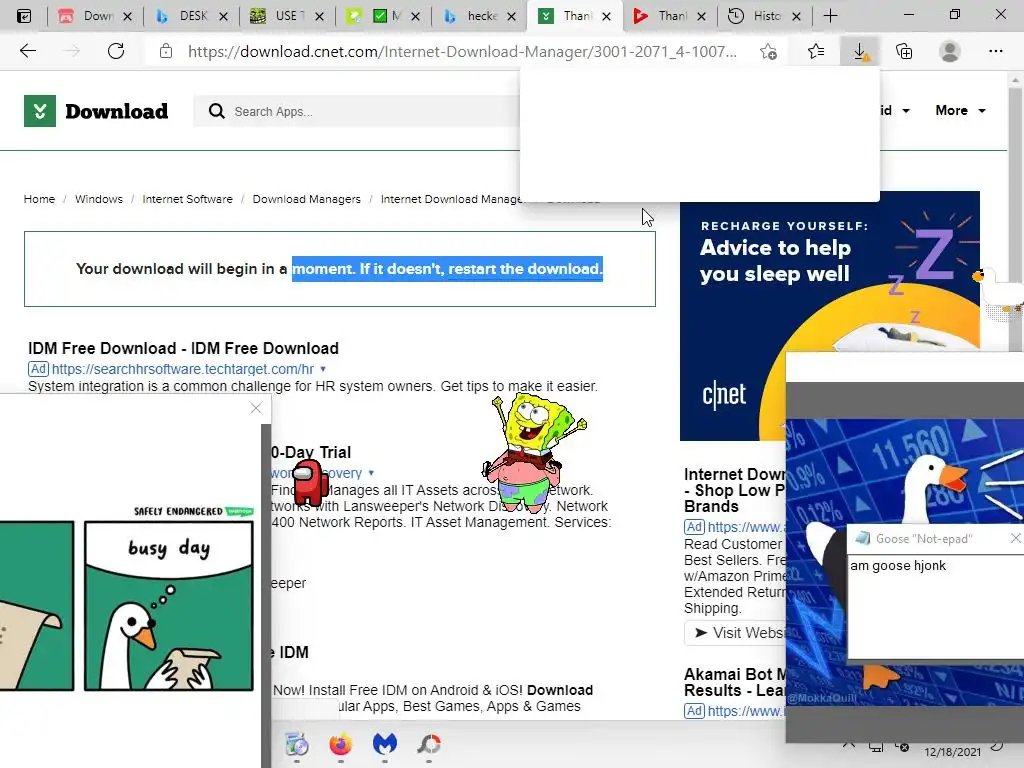The height and width of the screenshot is (768, 1024).
Task: Click the address bar URL
Action: pos(462,52)
